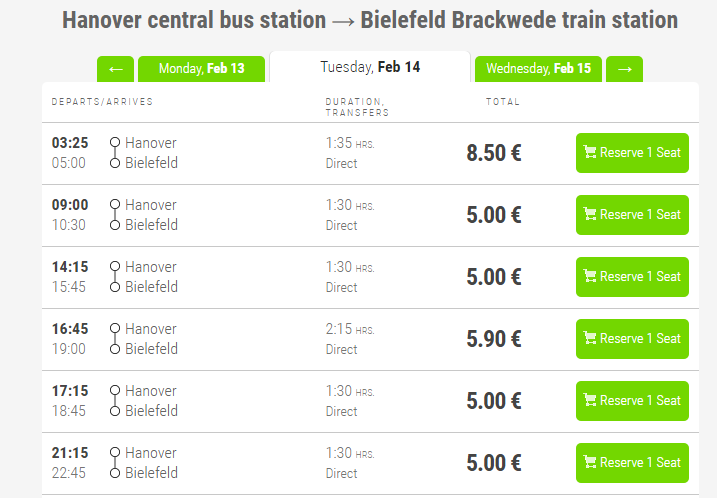Click the route stops icon for 03:25 trip
Viewport: 717px width, 498px height.
pyautogui.click(x=115, y=153)
